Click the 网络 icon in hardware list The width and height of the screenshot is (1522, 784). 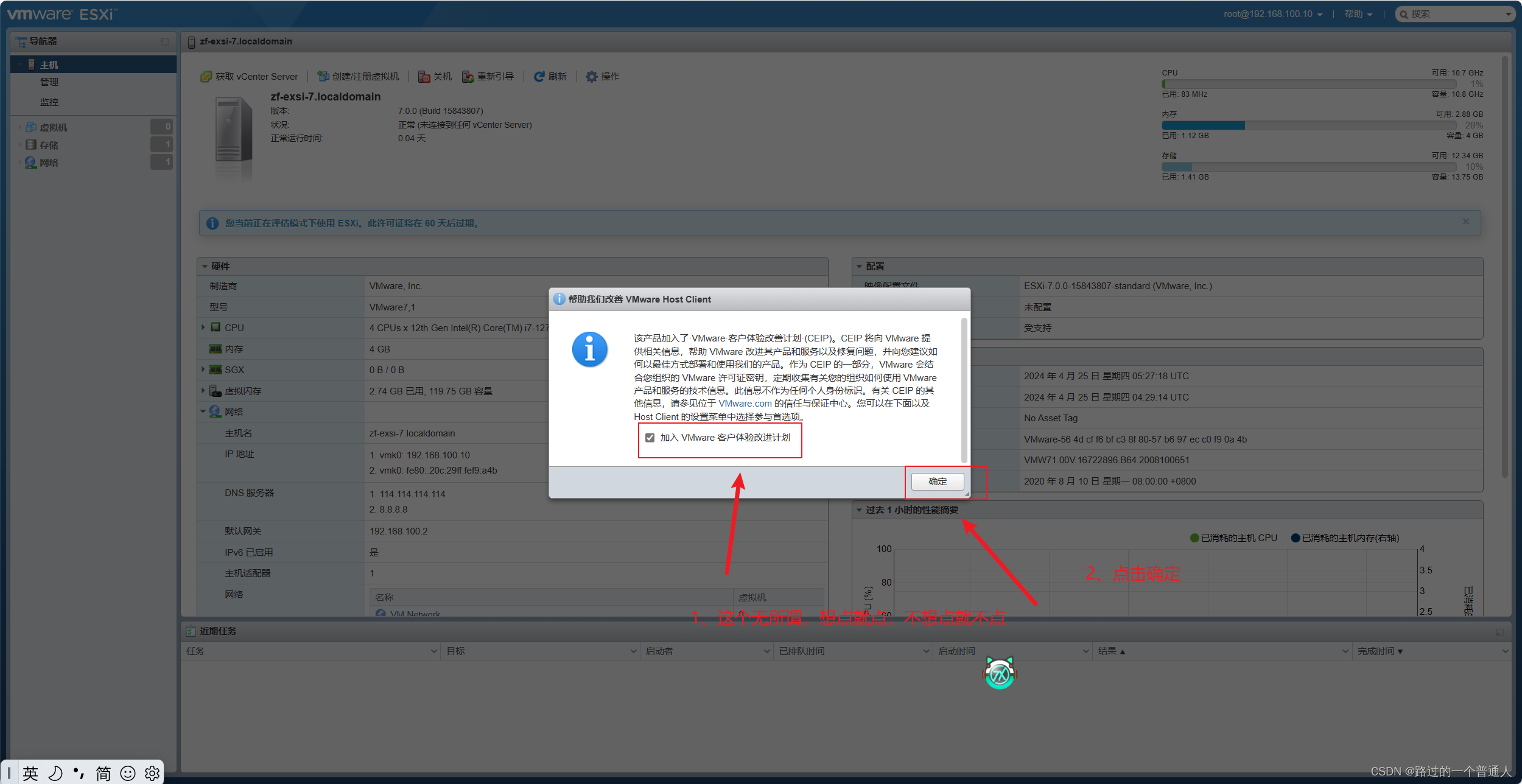click(216, 412)
